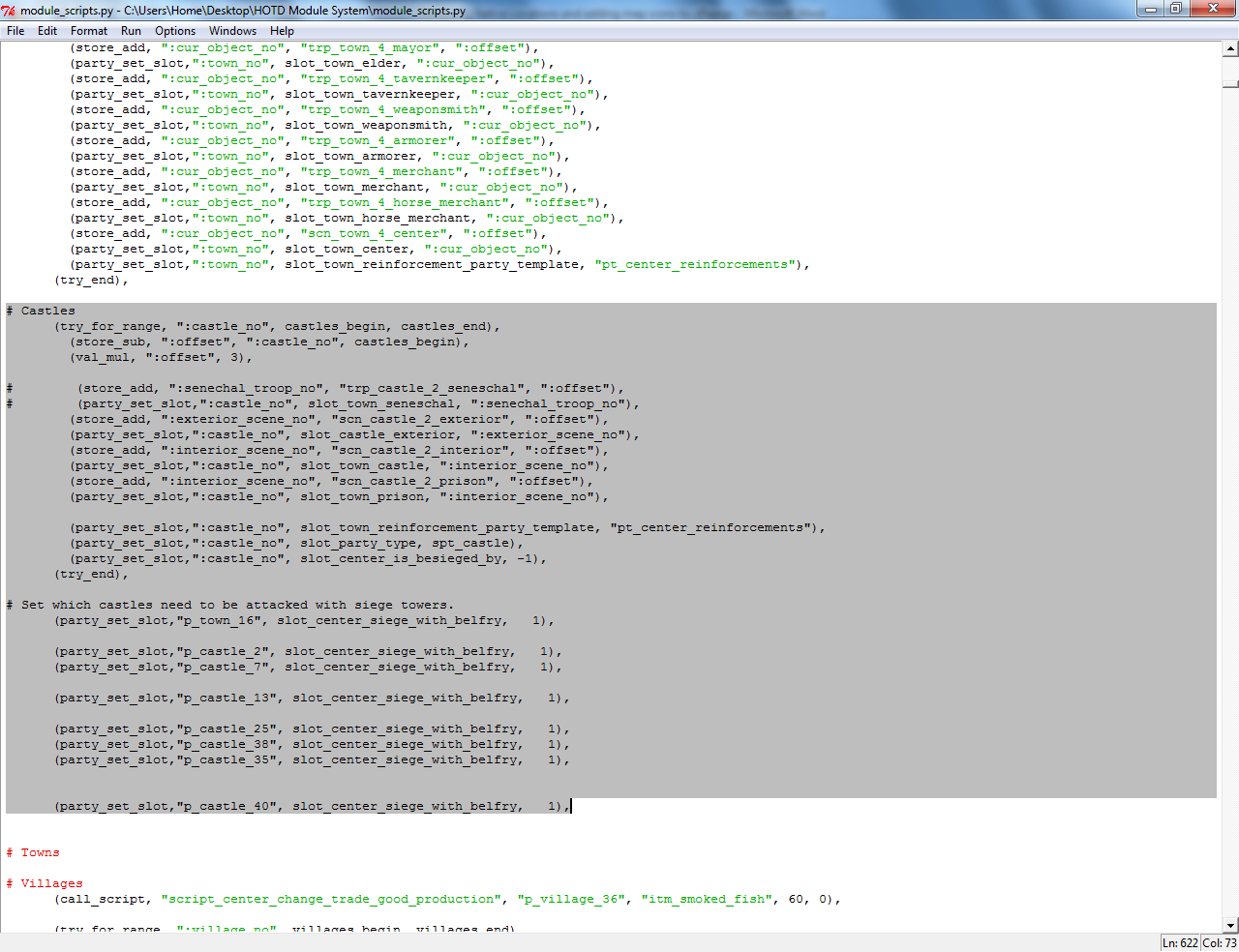Click 'p_town_16' in belfry line
This screenshot has width=1239, height=952.
coord(219,620)
